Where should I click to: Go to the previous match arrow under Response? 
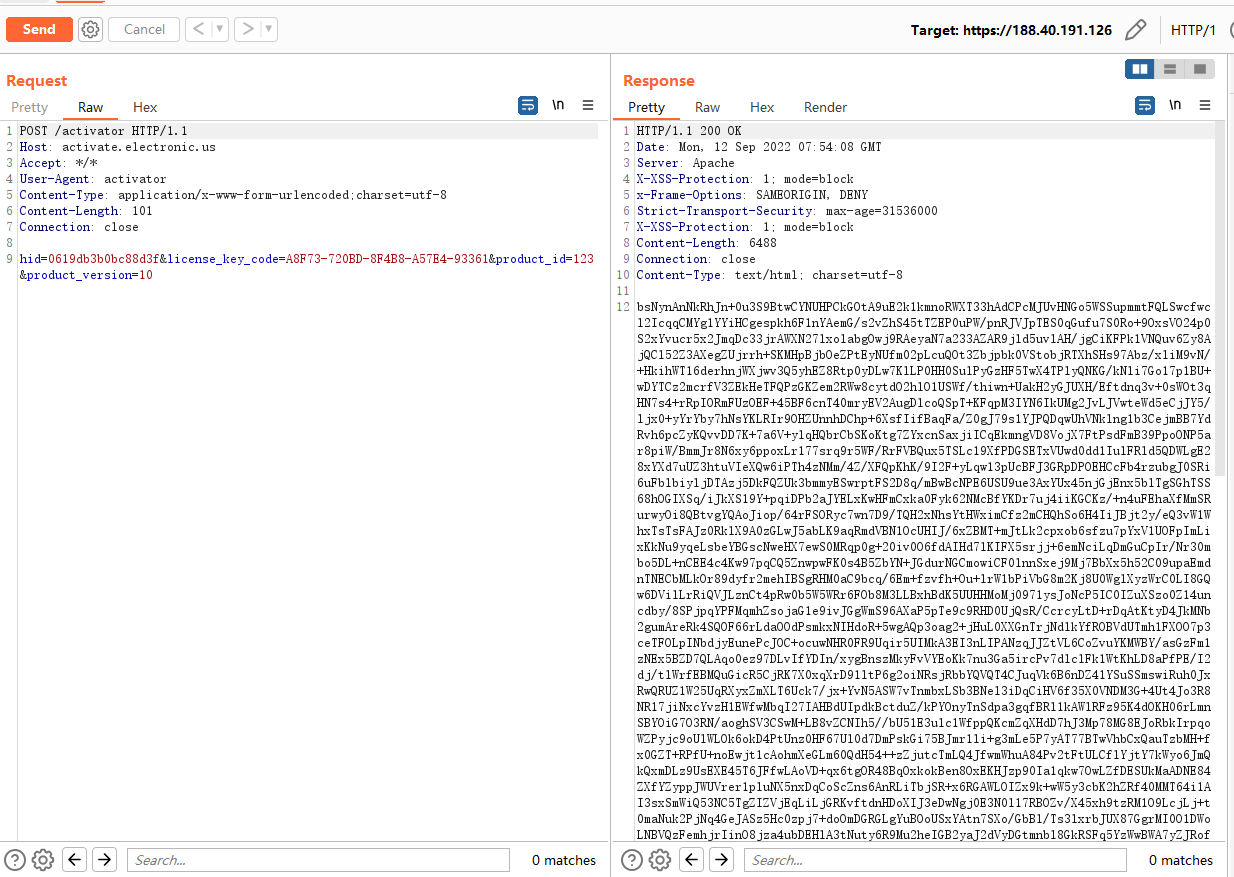coord(691,859)
